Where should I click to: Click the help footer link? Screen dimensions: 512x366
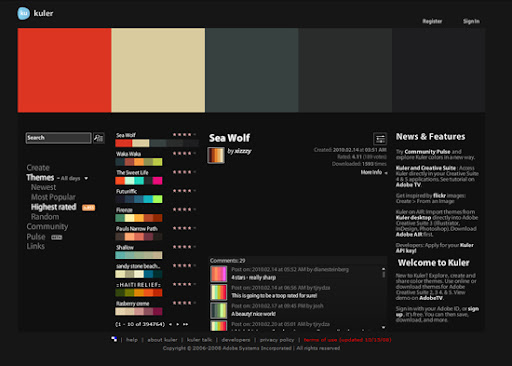(132, 340)
